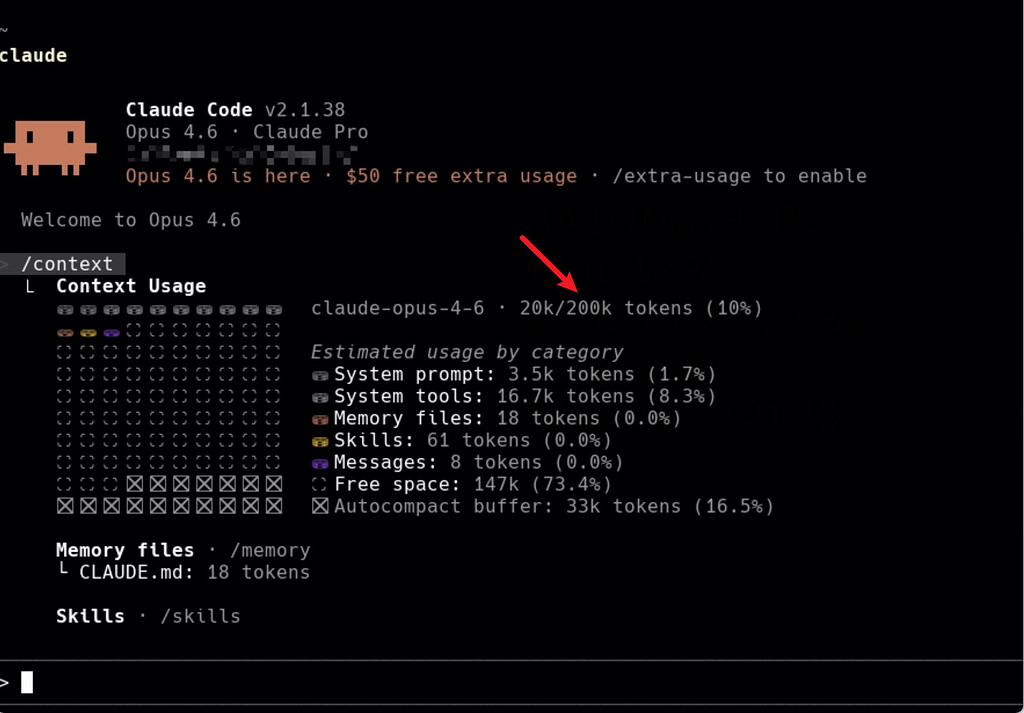Click 'Autocompact buffer: 33k tokens (16.5%)' text
Viewport: 1024px width, 713px height.
pos(554,507)
